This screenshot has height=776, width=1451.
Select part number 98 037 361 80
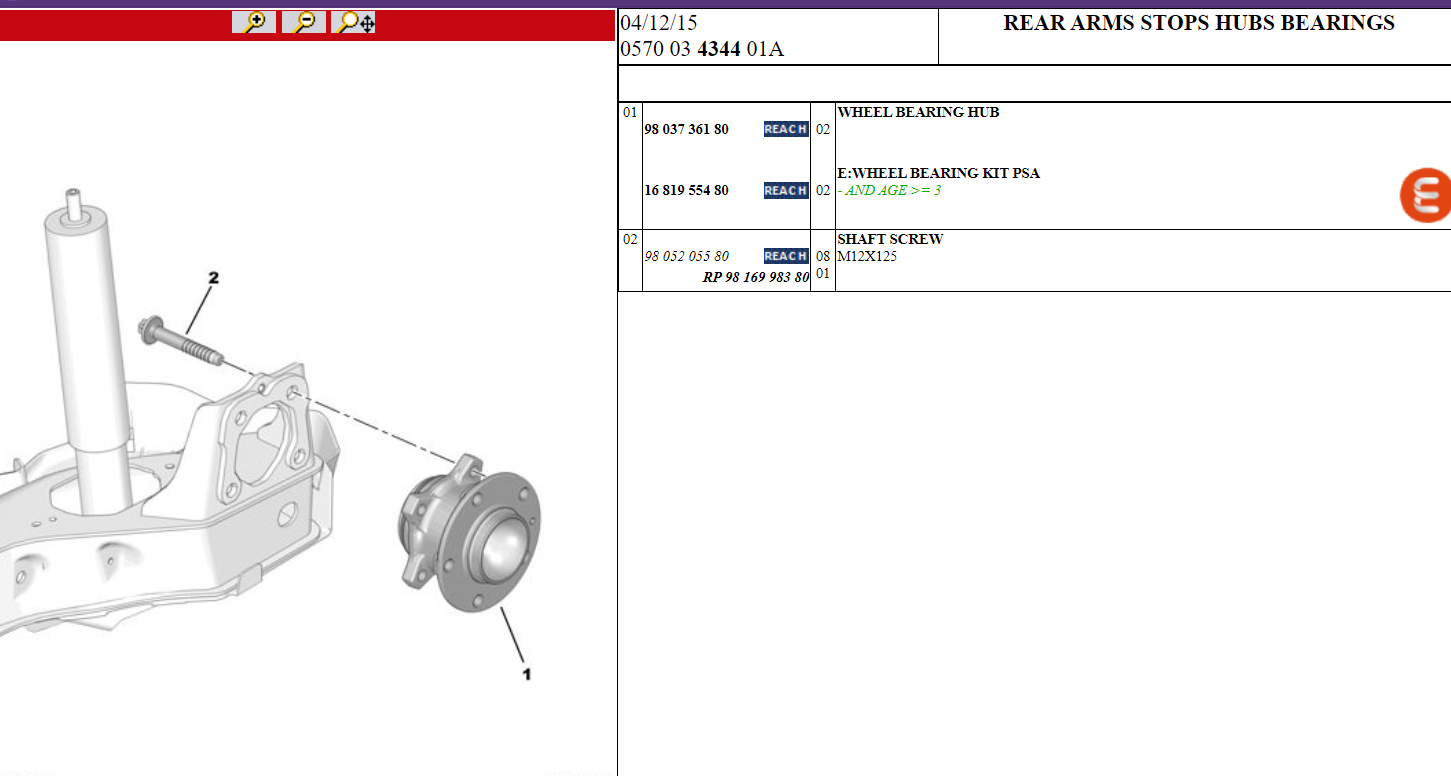click(686, 129)
